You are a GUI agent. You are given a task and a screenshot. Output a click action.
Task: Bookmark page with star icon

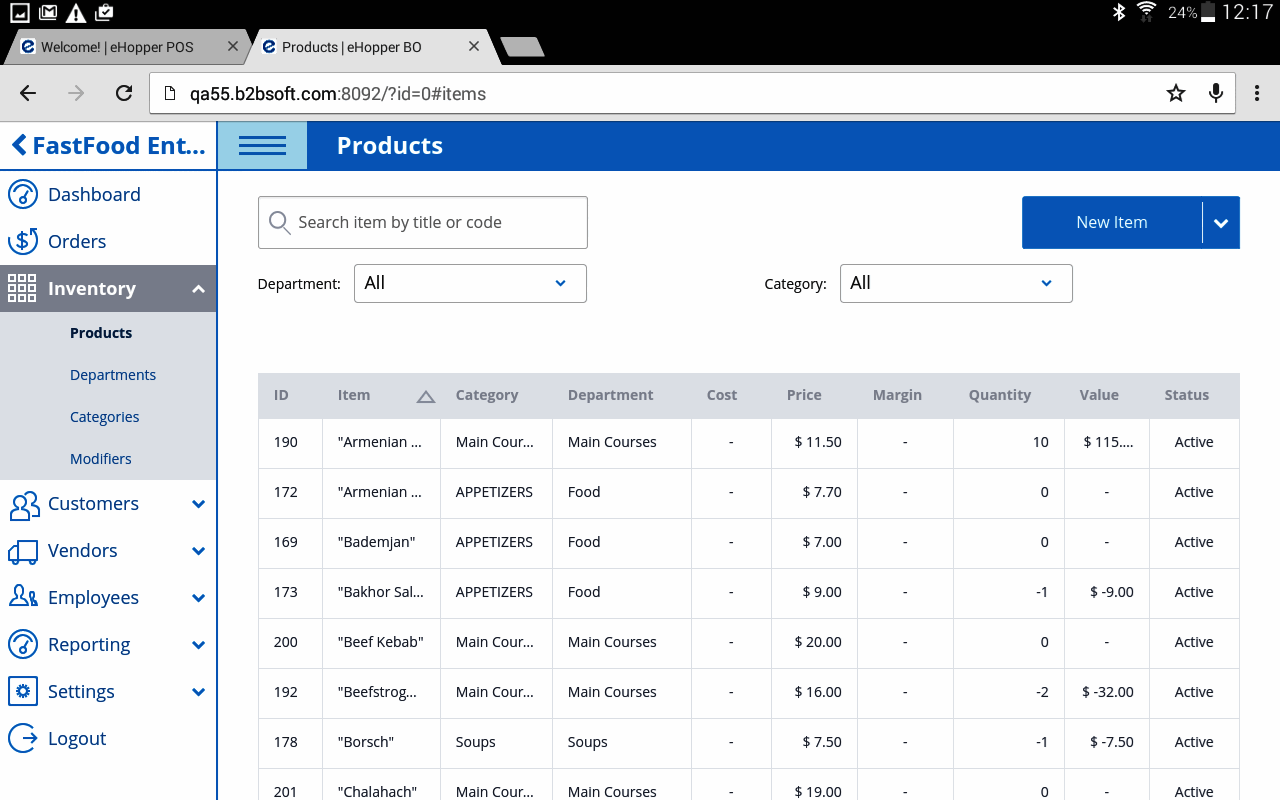point(1176,93)
